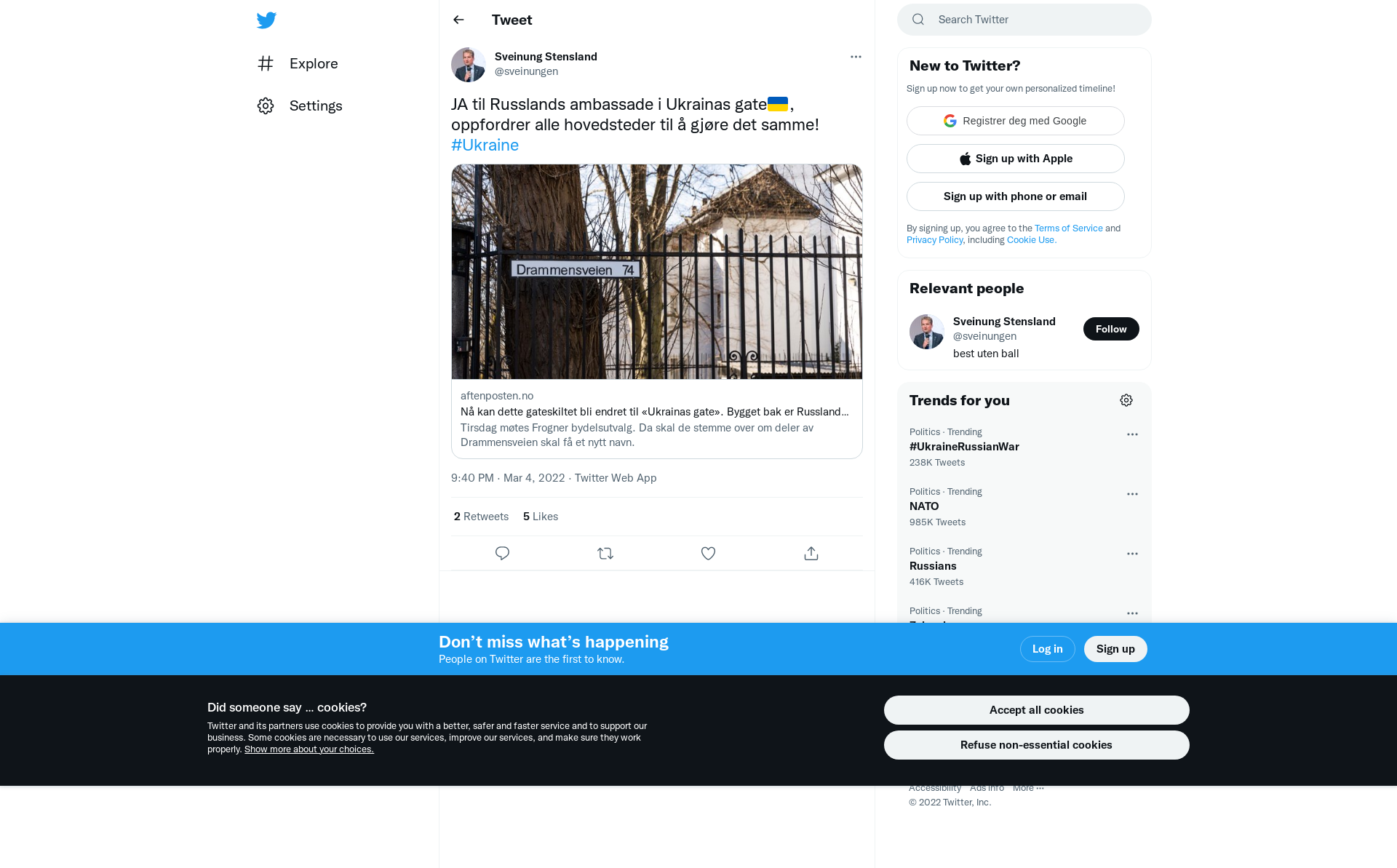Open the aftenposten.no article image

click(x=657, y=271)
